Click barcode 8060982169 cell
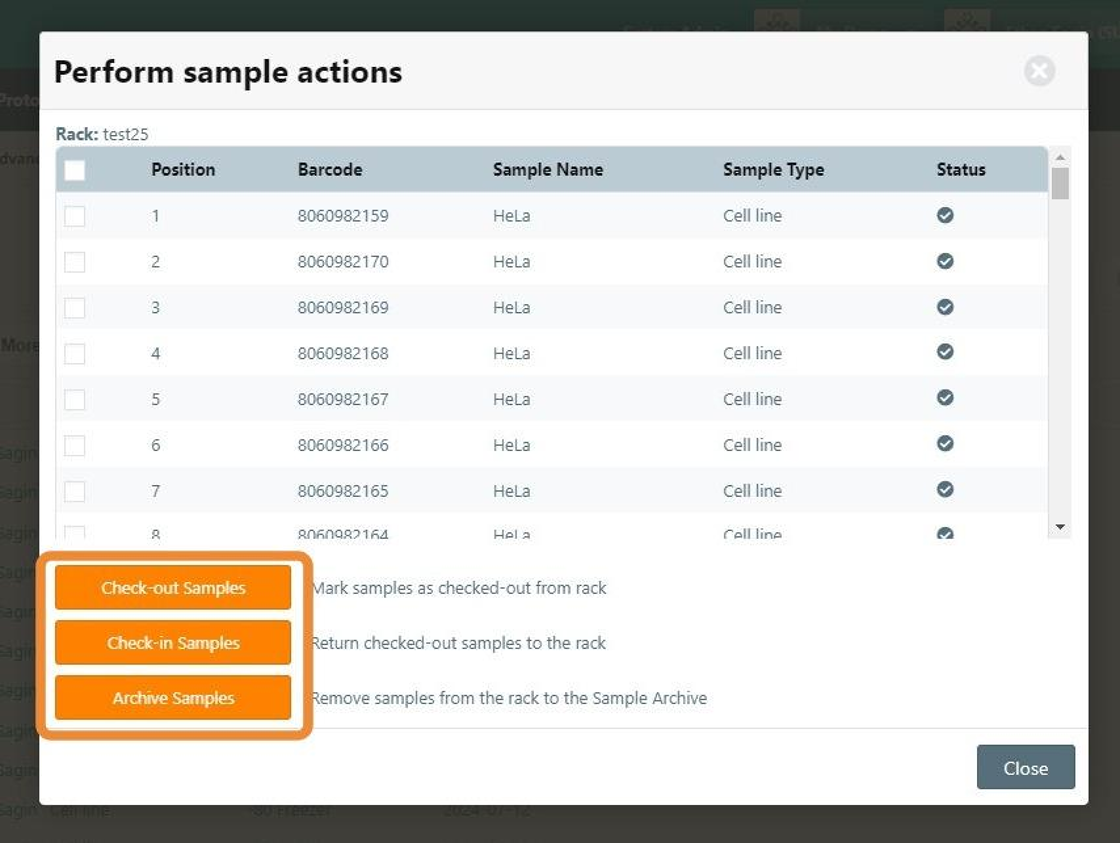This screenshot has height=843, width=1120. click(343, 307)
